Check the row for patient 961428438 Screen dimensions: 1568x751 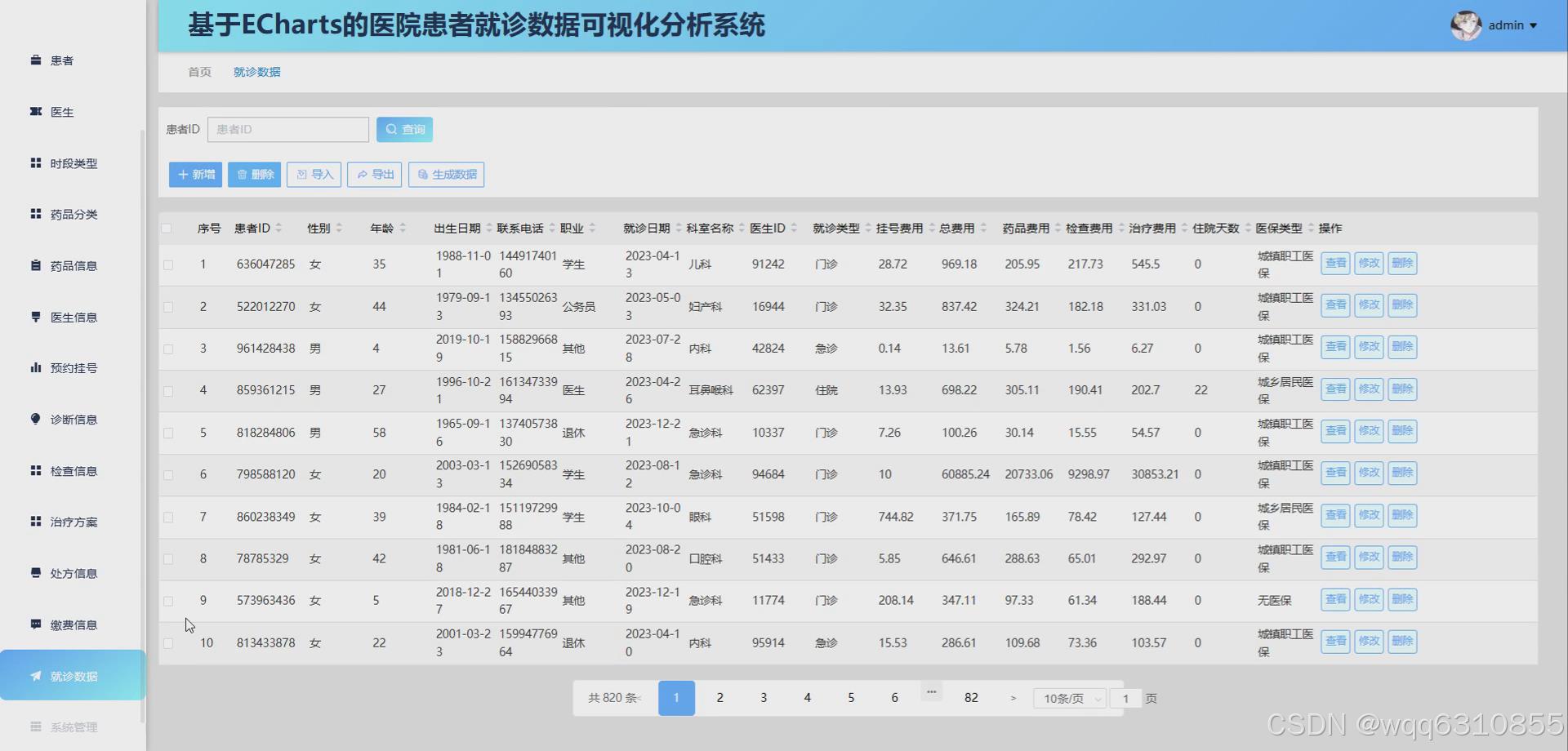click(168, 349)
